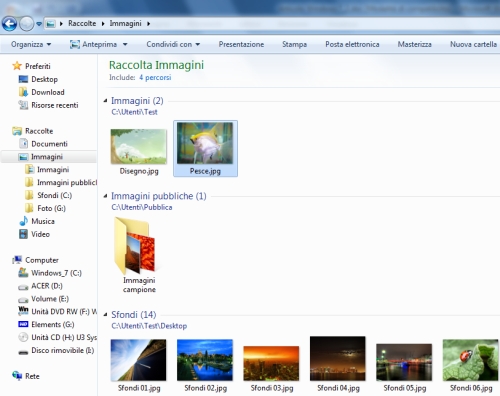
Task: Select the Sfondi 04.jpg thumbnail
Action: (338, 364)
